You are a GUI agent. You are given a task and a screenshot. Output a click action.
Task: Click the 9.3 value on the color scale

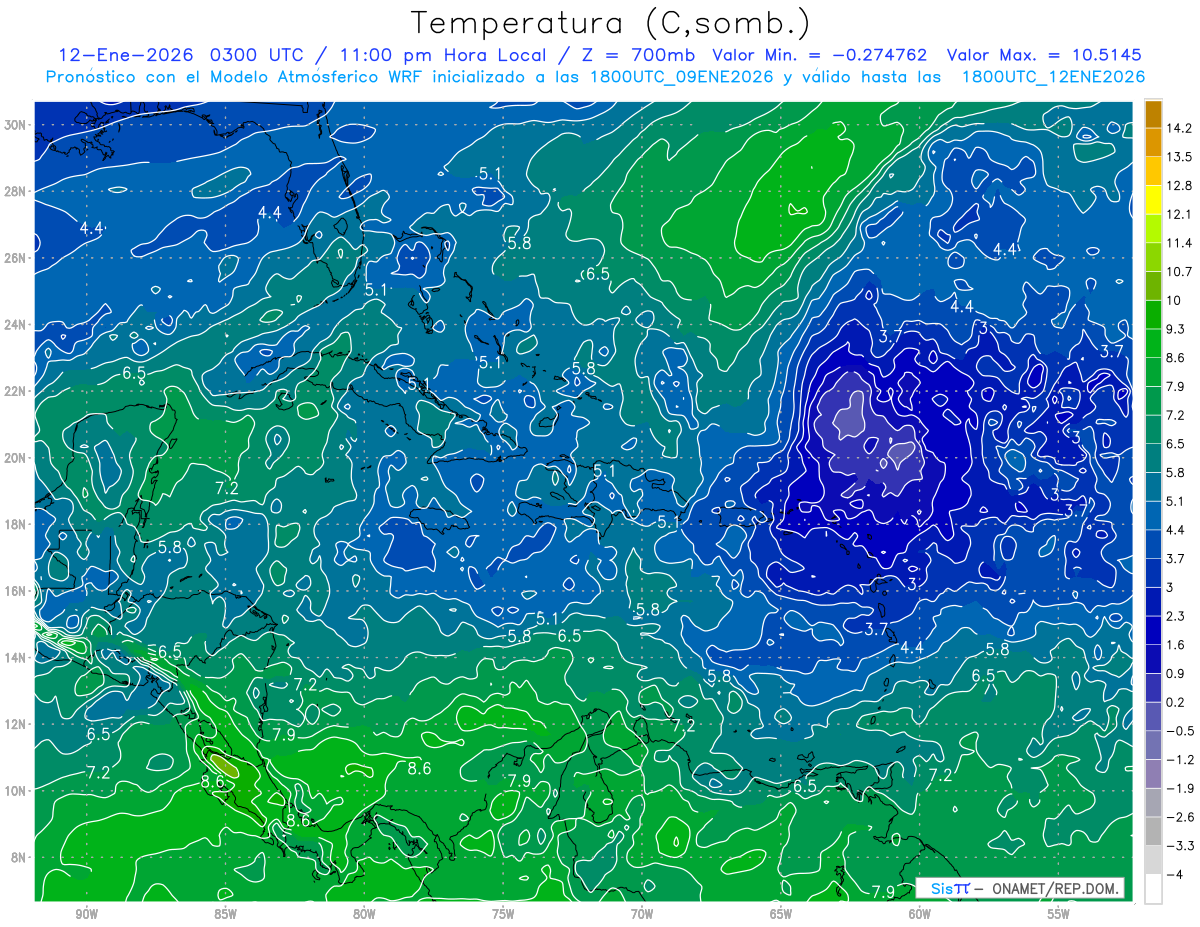coord(1176,329)
